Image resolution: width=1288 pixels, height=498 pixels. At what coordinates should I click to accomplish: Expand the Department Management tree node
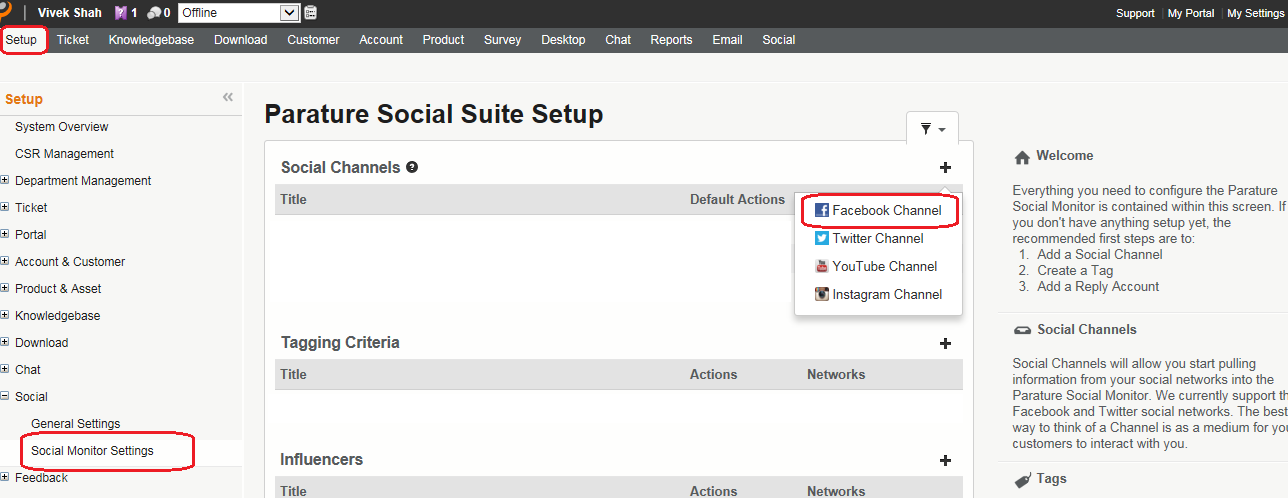tap(6, 181)
